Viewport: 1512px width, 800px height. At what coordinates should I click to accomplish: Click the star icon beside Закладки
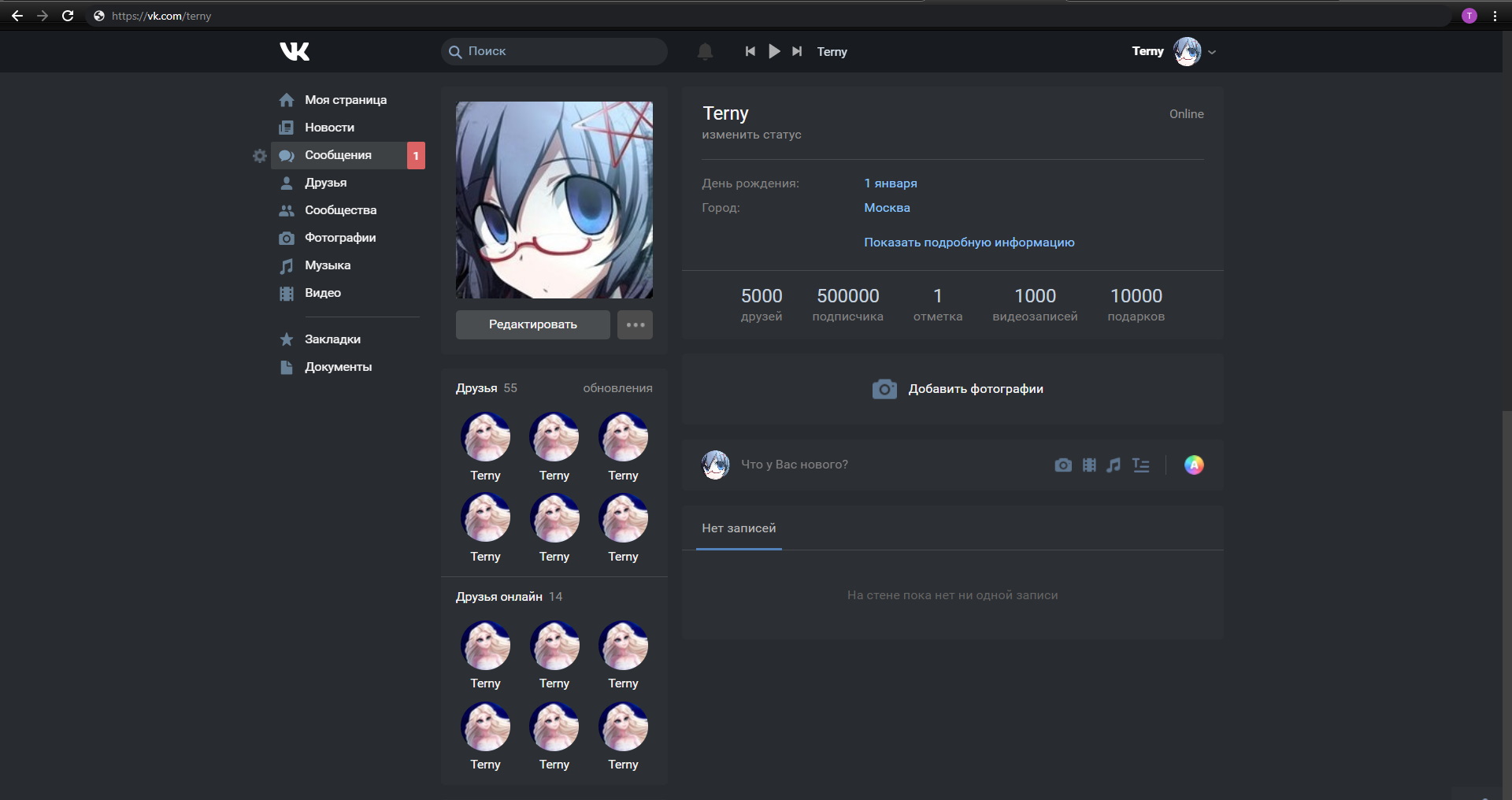click(x=287, y=339)
